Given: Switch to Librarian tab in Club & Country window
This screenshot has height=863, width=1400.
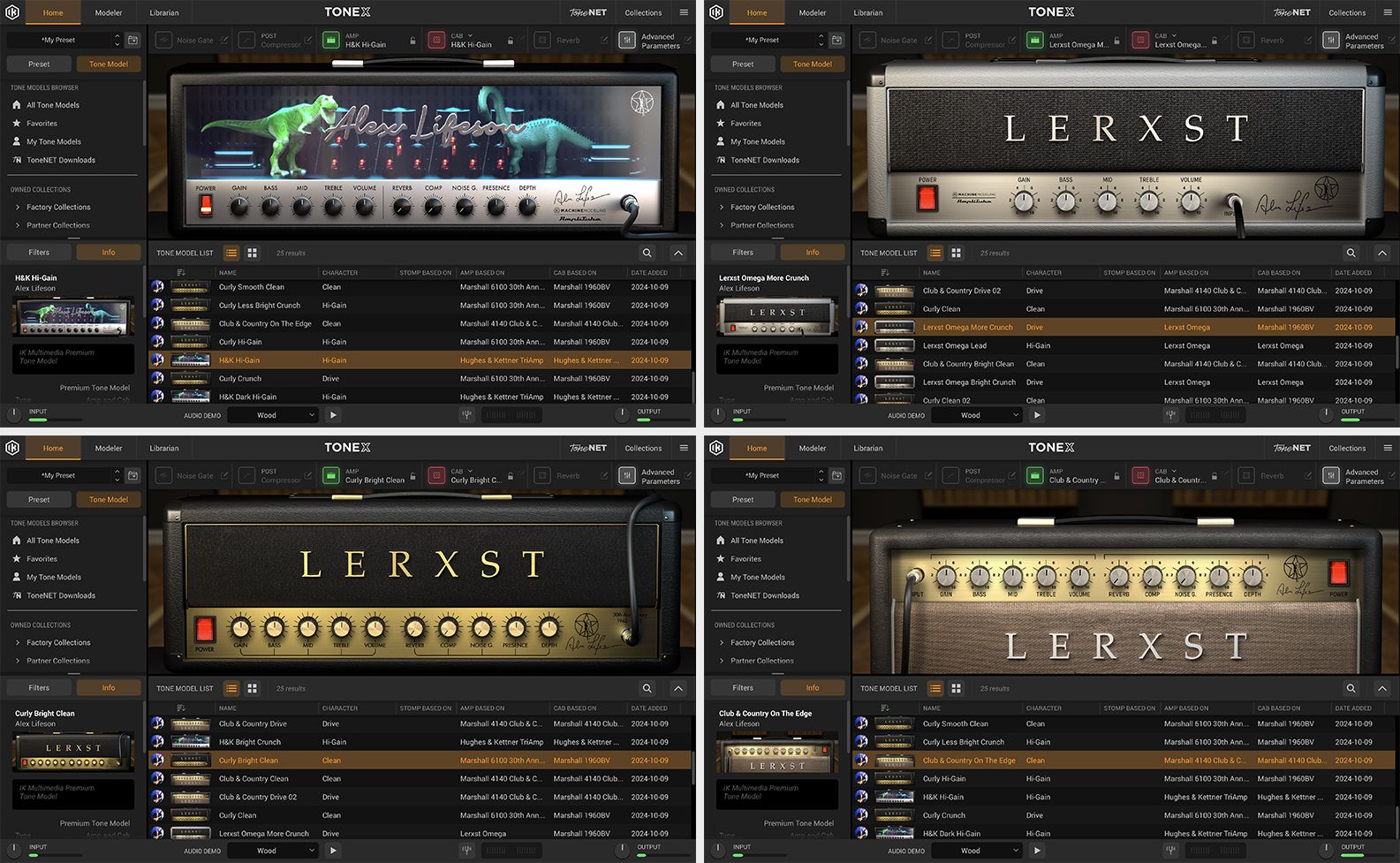Looking at the screenshot, I should [867, 448].
